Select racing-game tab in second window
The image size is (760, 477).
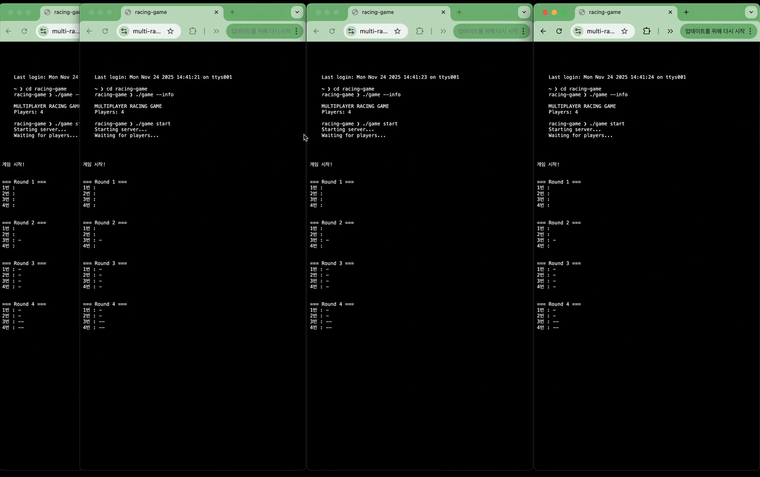point(172,12)
